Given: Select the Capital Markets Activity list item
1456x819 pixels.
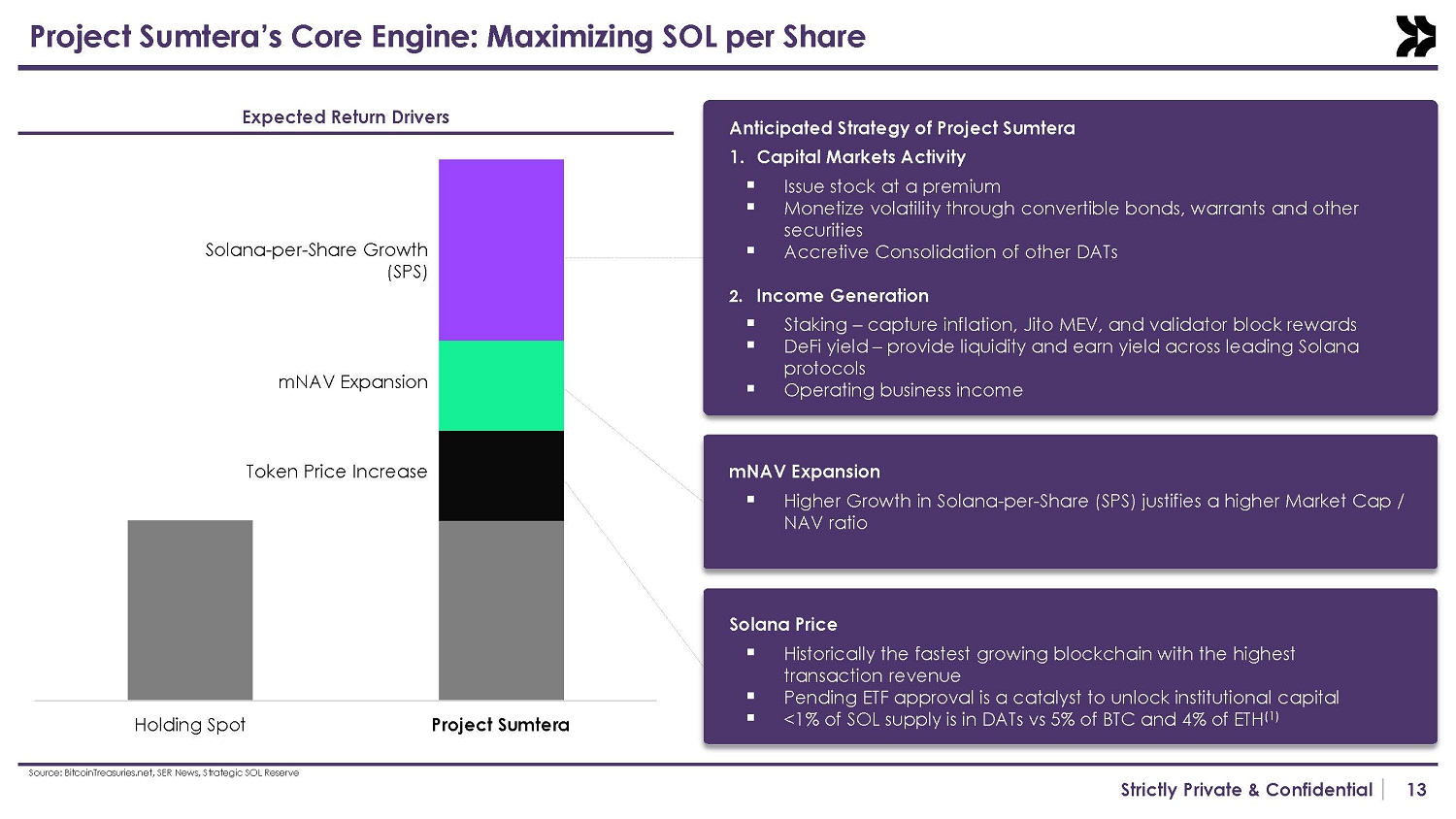Looking at the screenshot, I should coord(861,157).
